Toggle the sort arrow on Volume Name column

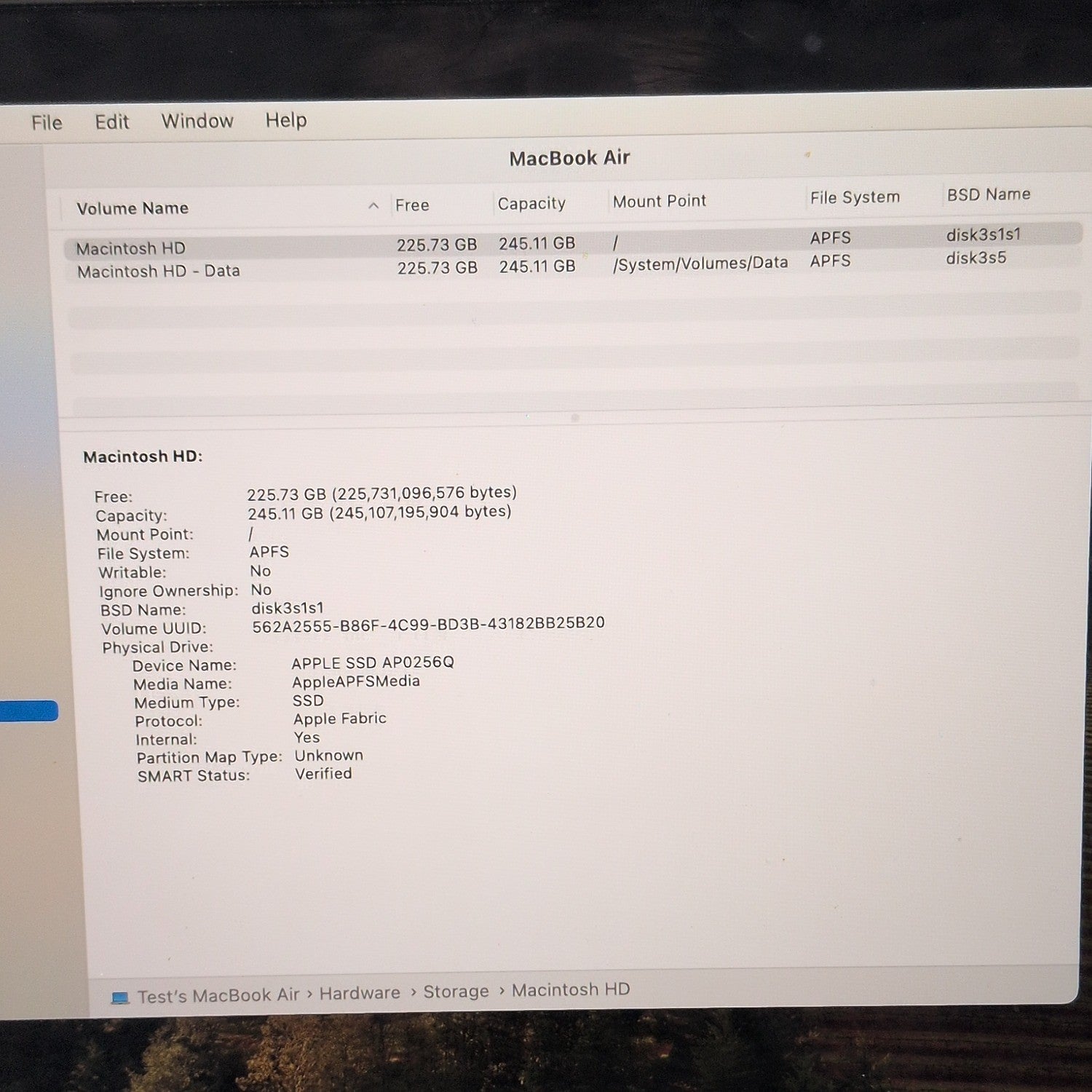click(373, 206)
